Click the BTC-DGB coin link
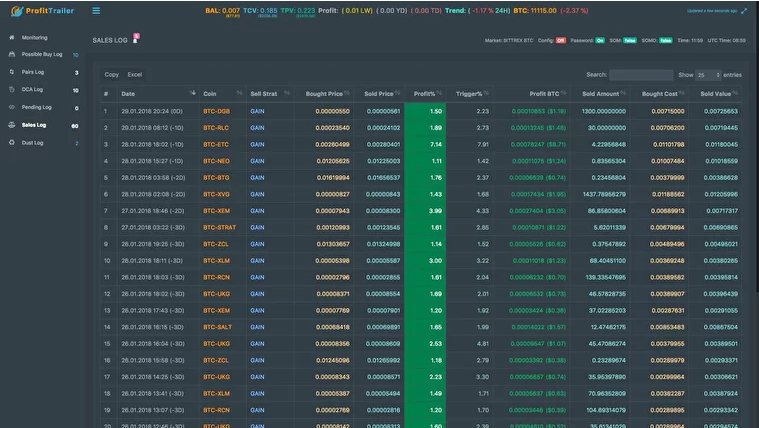The width and height of the screenshot is (759, 428). [216, 111]
